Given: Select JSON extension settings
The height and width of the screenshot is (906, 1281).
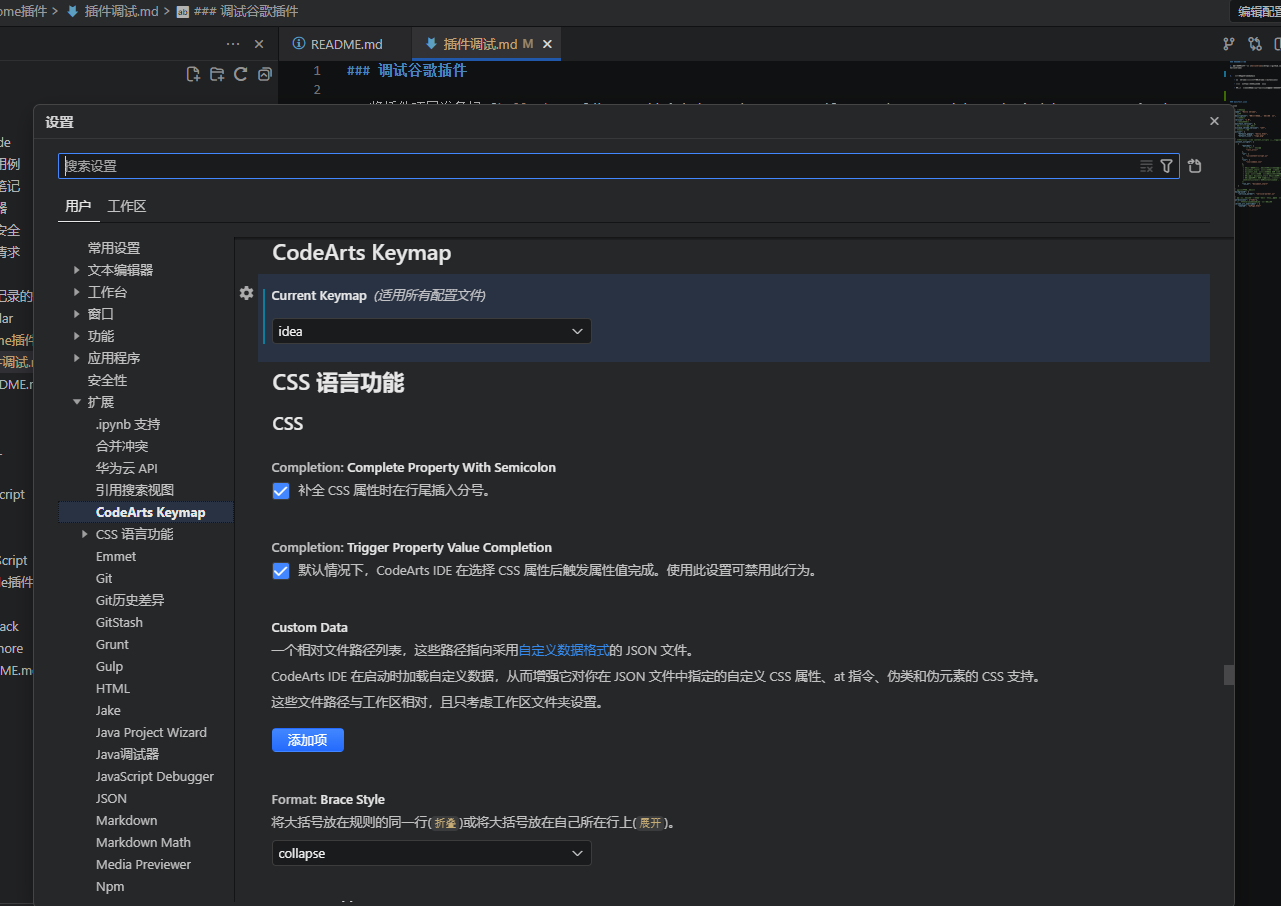Looking at the screenshot, I should tap(111, 798).
